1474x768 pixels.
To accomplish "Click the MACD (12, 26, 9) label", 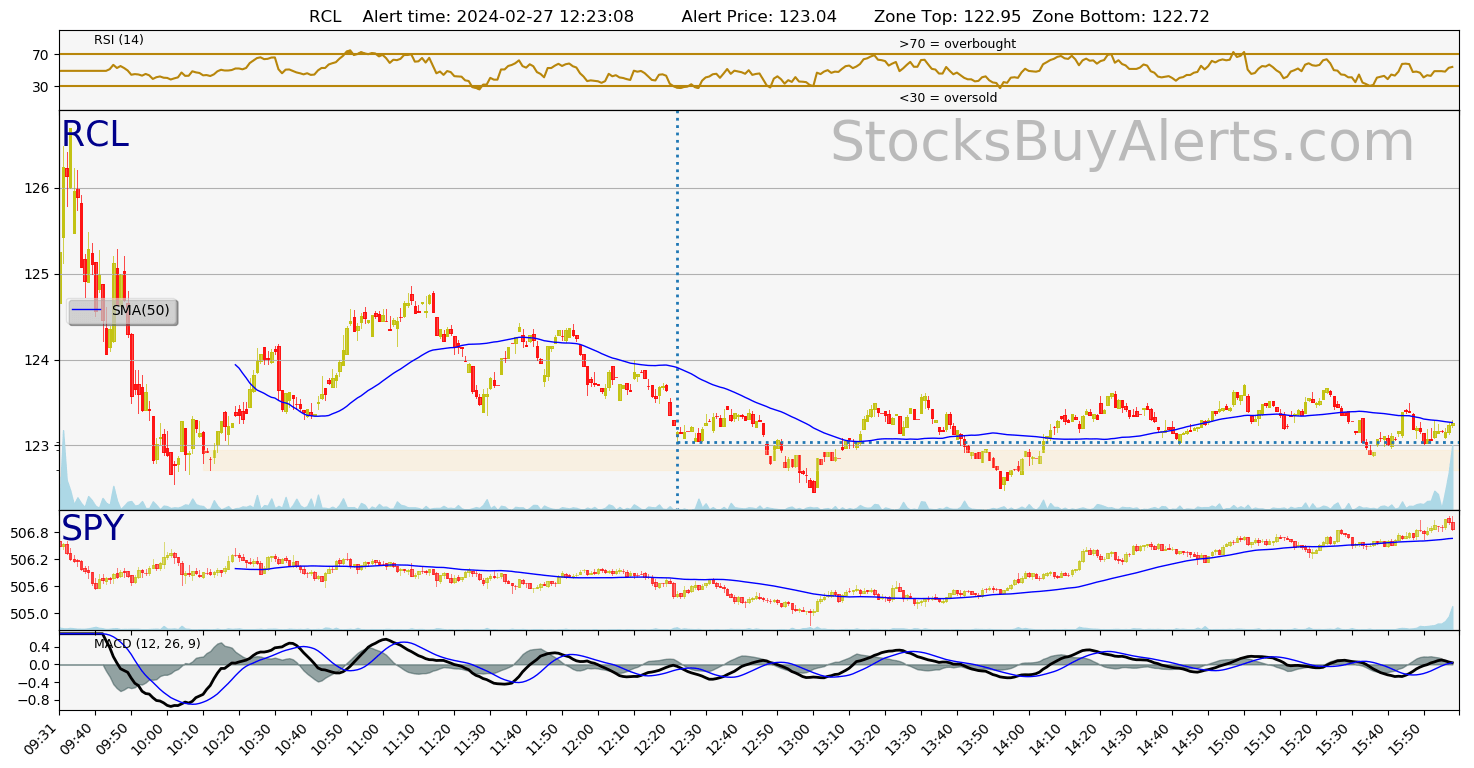I will pyautogui.click(x=147, y=644).
